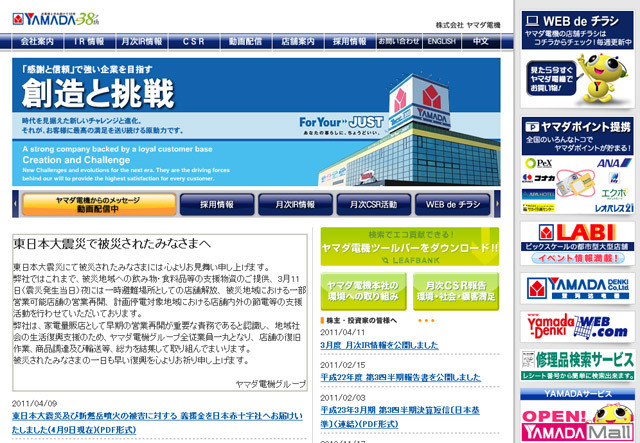Switch the site to ENGLISH
Screen dimensions: 640x443
pos(442,41)
